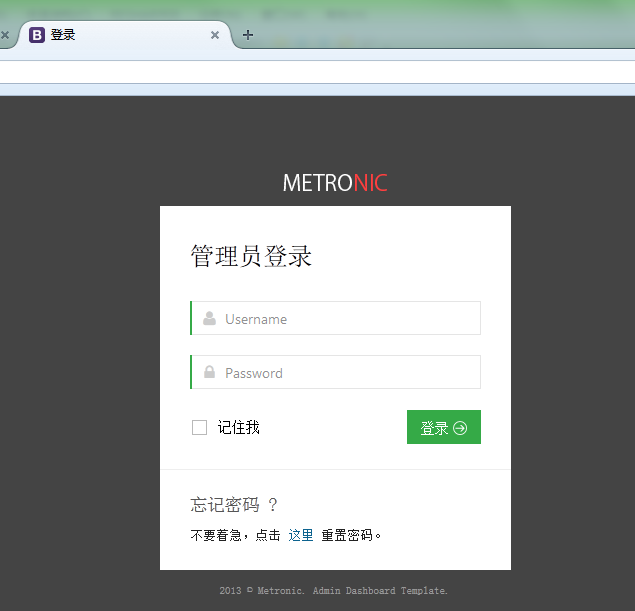The image size is (635, 611).
Task: Click the 2013 Metronic footer text
Action: [334, 591]
